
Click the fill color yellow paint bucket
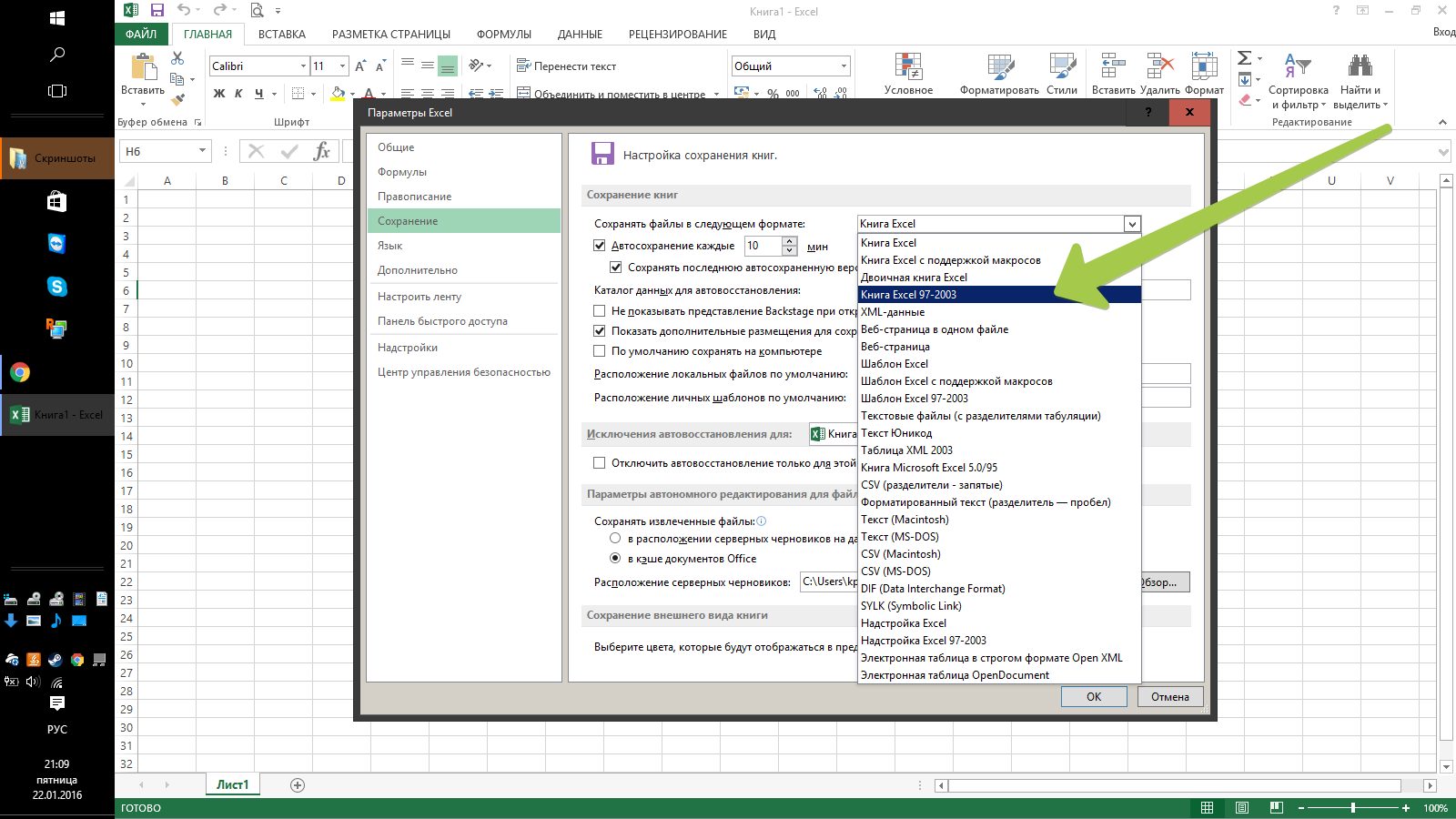pyautogui.click(x=339, y=94)
